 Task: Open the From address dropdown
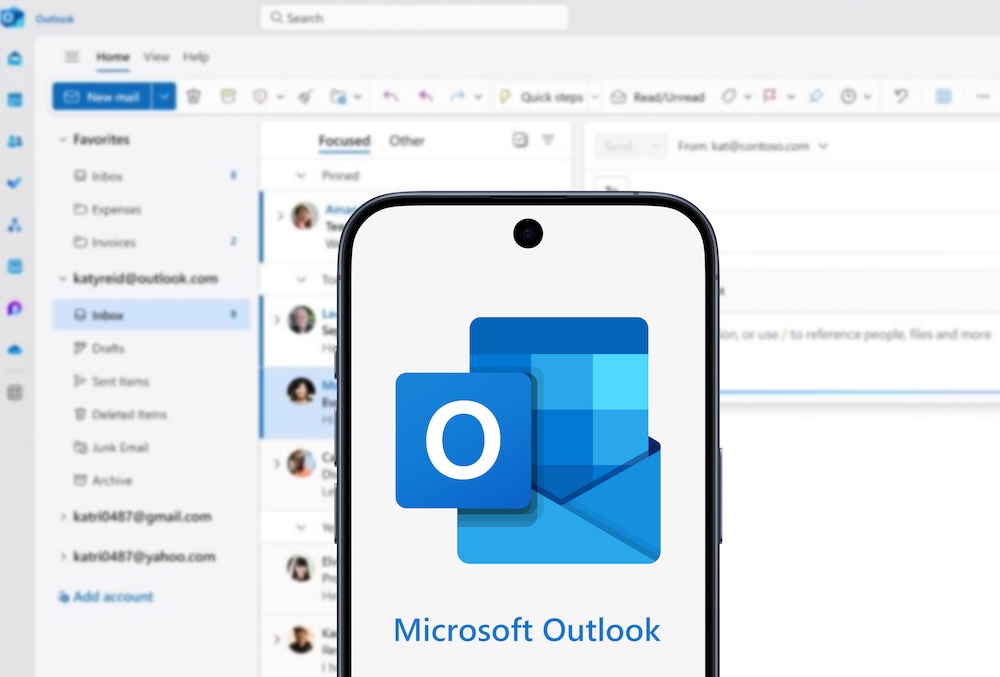point(823,146)
